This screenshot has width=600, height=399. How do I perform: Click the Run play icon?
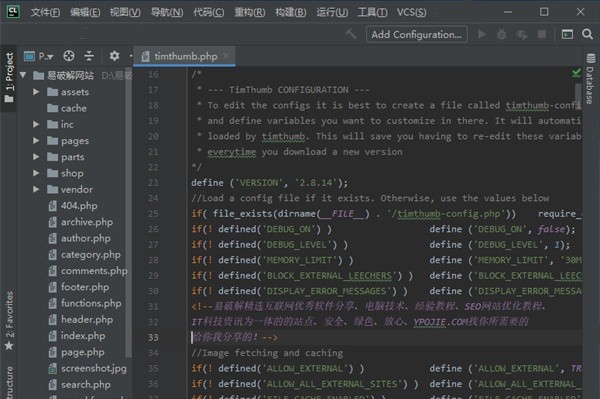coord(482,34)
